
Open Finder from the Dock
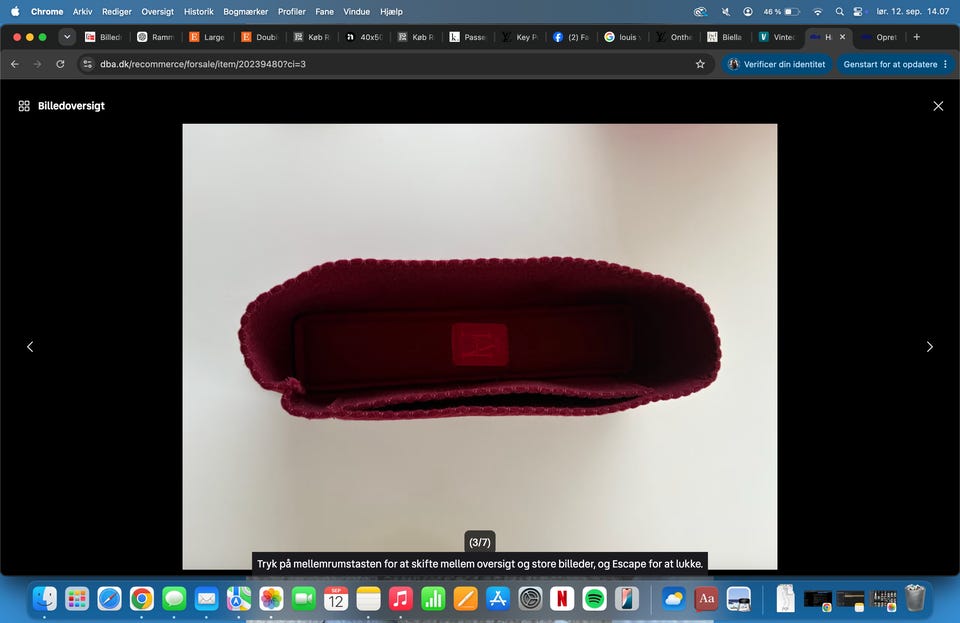coord(45,599)
